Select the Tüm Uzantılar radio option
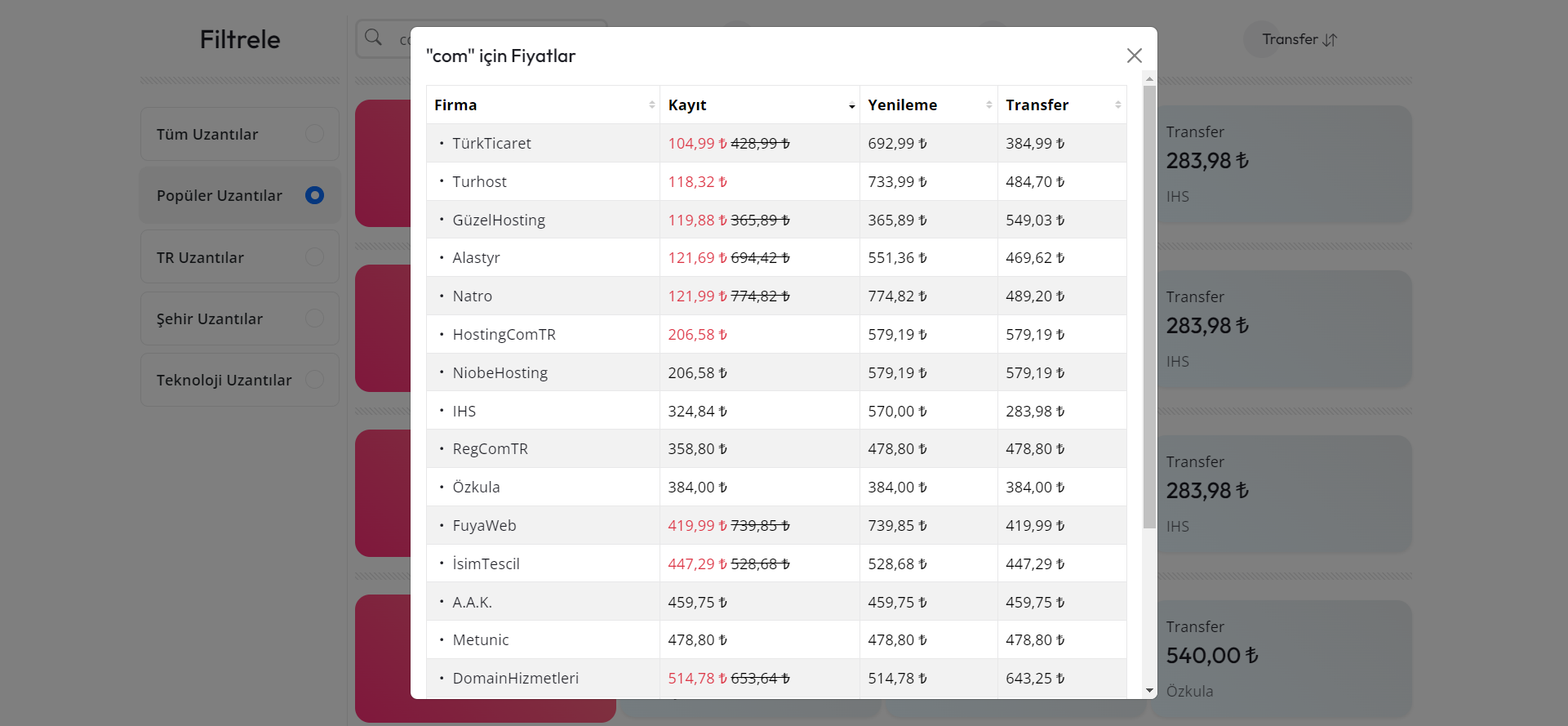The width and height of the screenshot is (1568, 726). coord(314,134)
